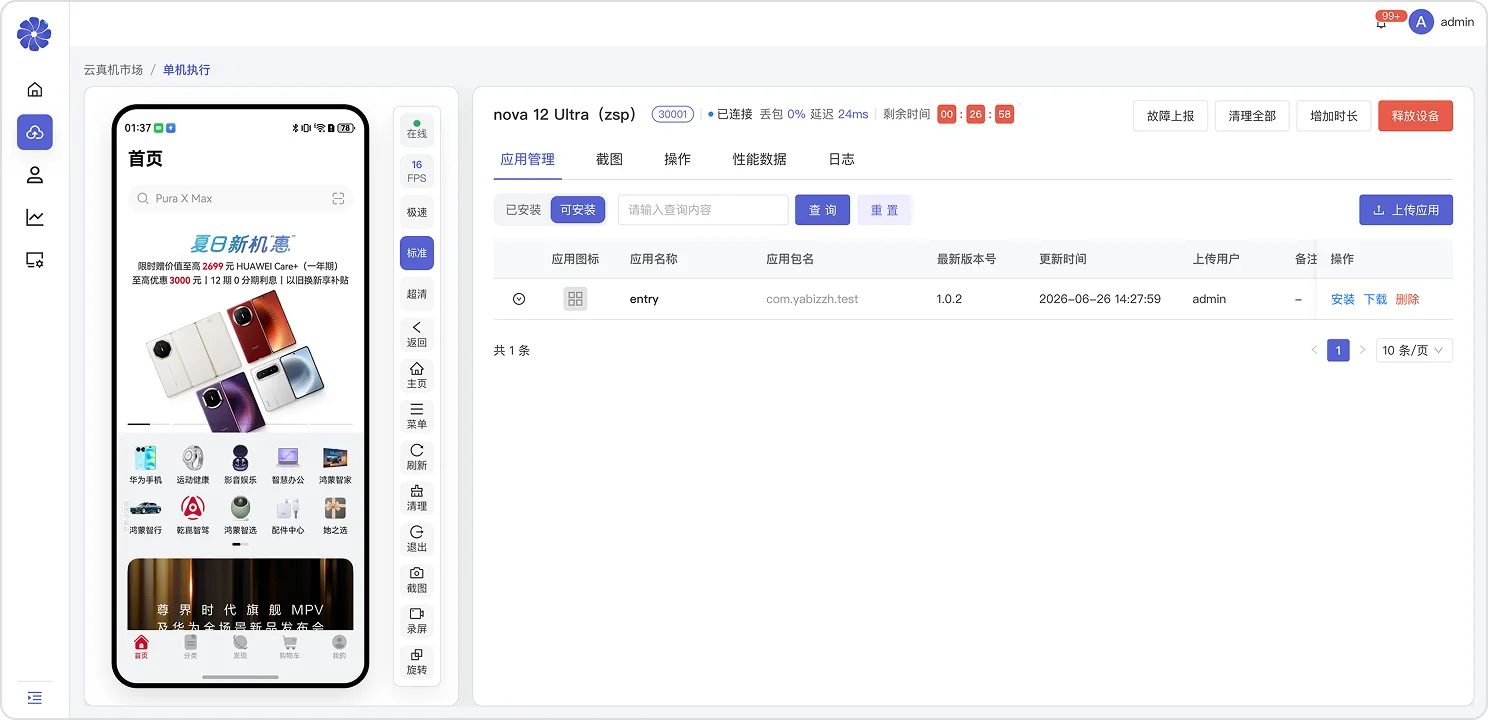Click the 返回 back control
This screenshot has width=1488, height=720.
(x=417, y=334)
